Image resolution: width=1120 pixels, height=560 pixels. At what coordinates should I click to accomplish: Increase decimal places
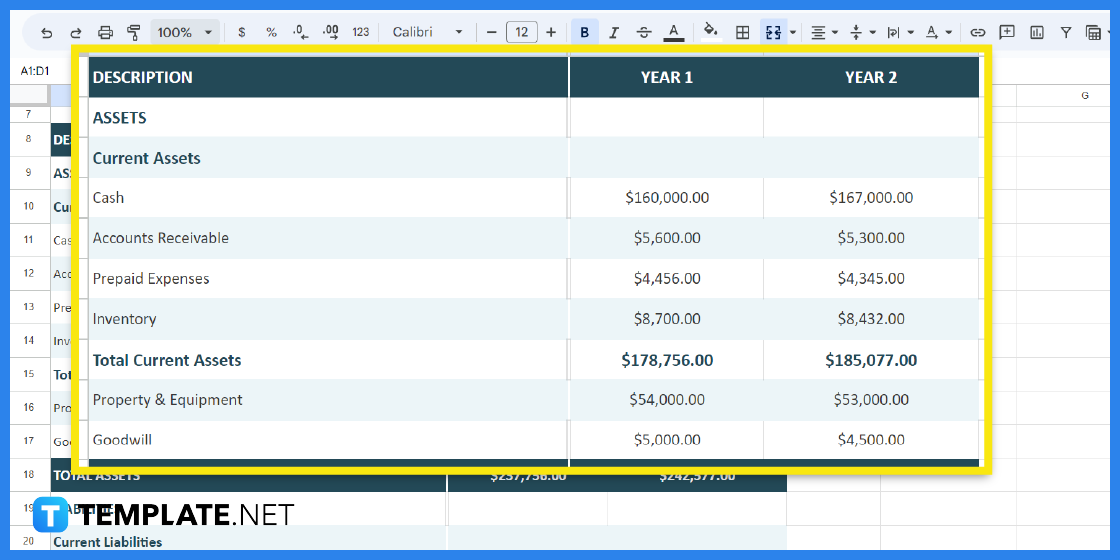point(331,32)
